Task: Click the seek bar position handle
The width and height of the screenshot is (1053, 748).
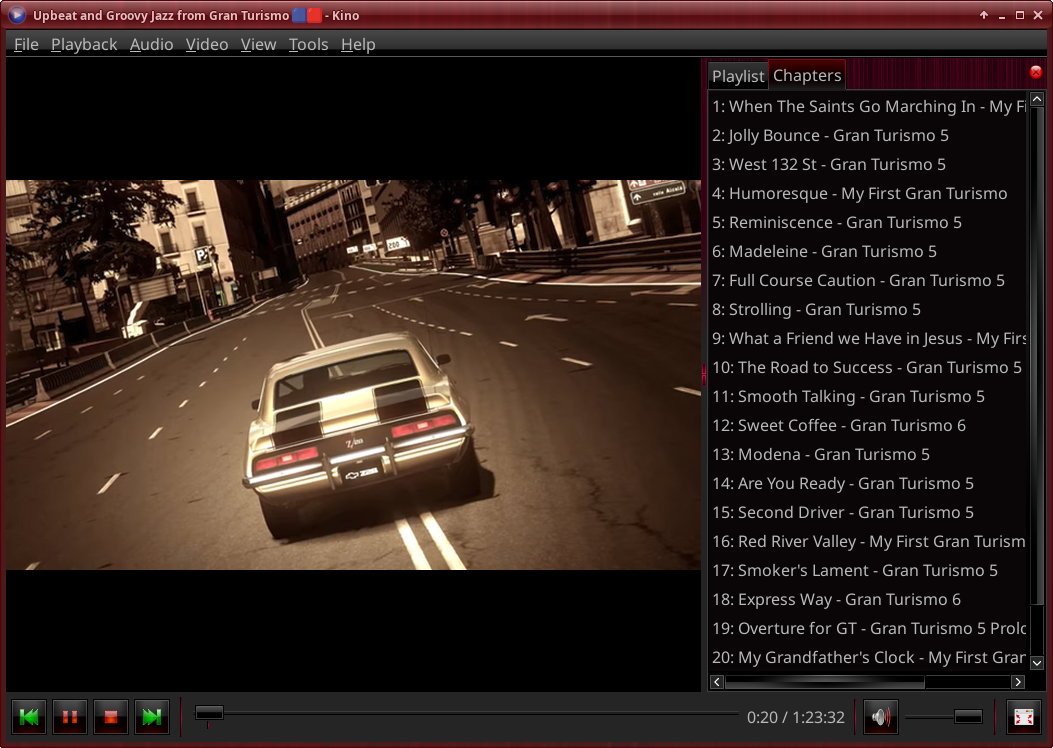Action: coord(209,712)
